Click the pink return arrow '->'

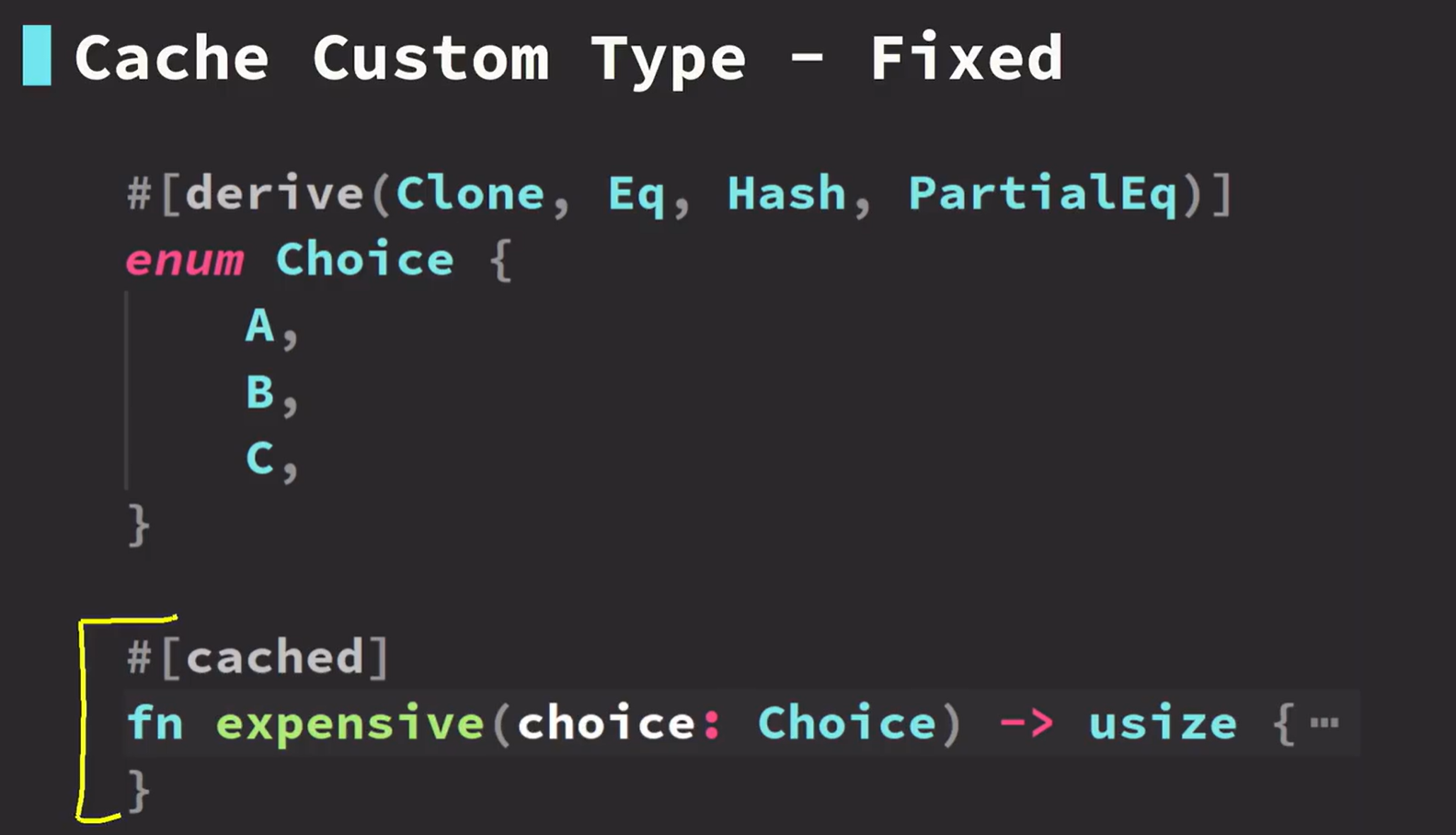(x=1026, y=724)
